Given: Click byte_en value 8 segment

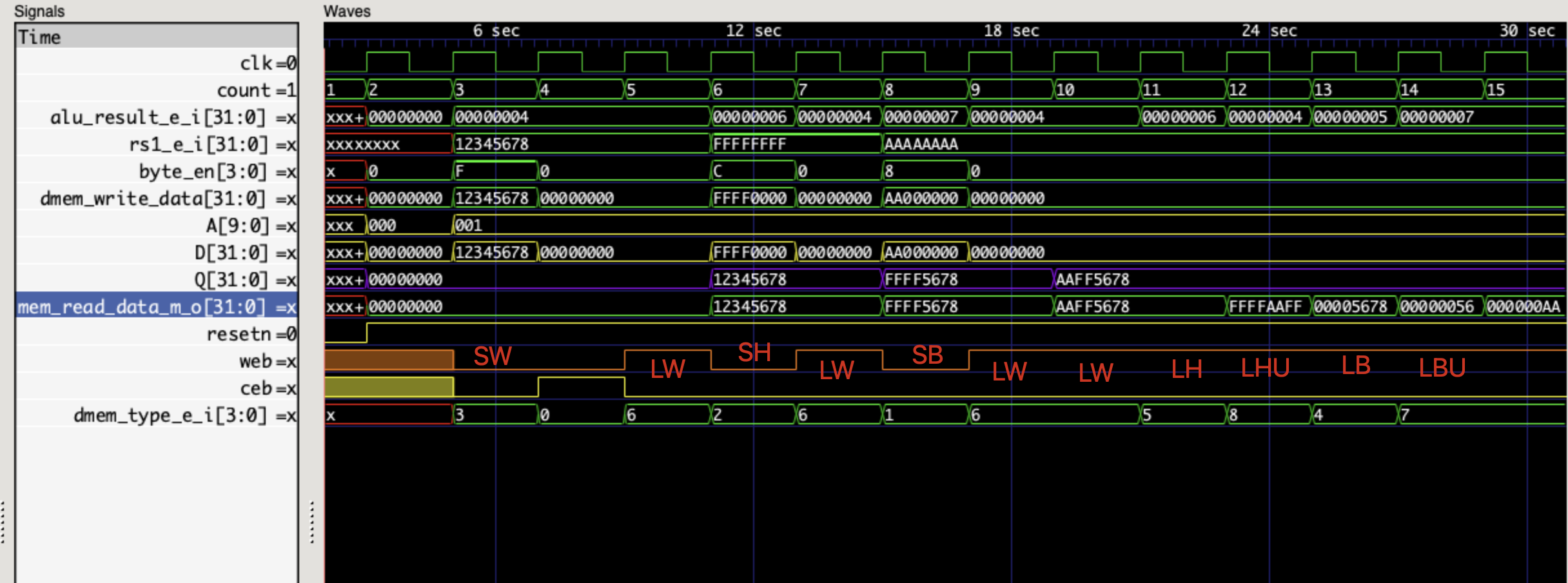Looking at the screenshot, I should click(925, 171).
